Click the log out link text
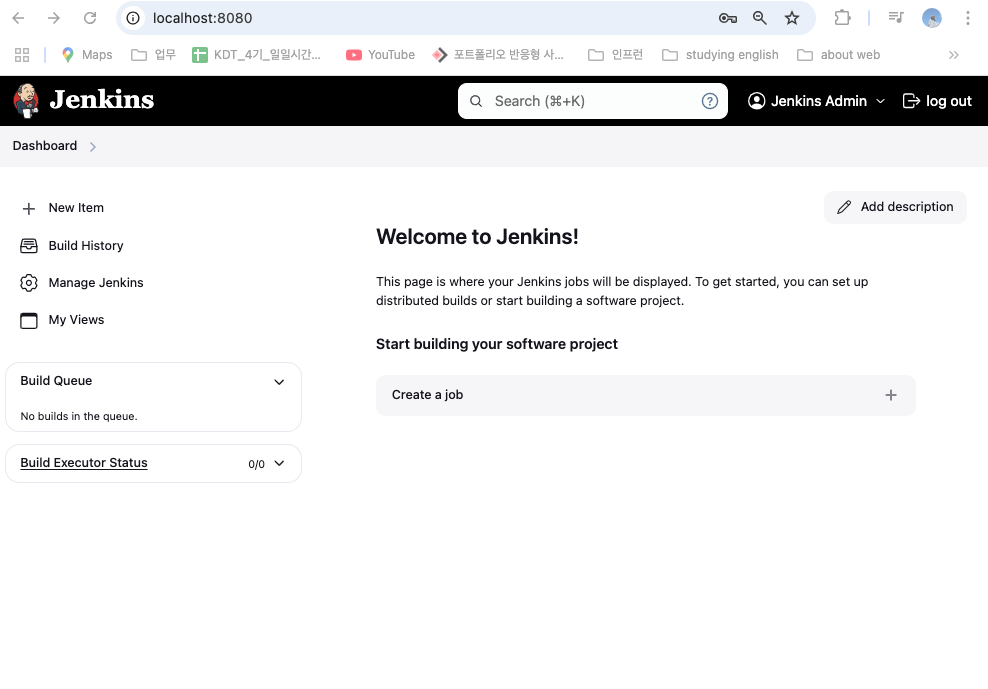The height and width of the screenshot is (689, 988). tap(948, 101)
